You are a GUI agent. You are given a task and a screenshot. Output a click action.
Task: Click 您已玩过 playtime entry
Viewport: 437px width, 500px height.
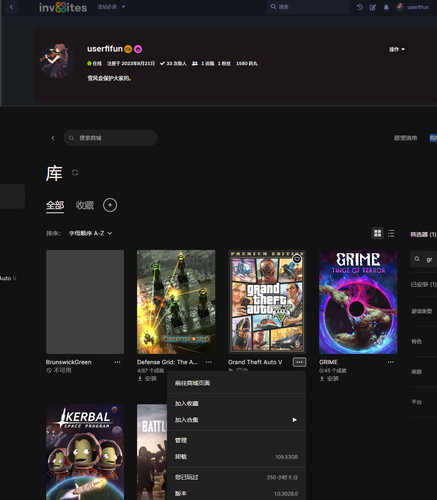[x=236, y=477]
